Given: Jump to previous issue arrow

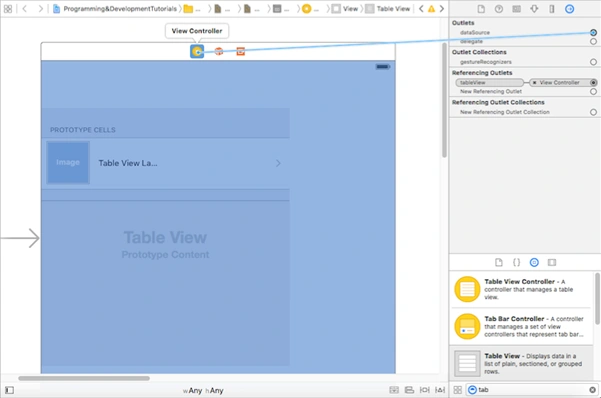Looking at the screenshot, I should tap(421, 8).
